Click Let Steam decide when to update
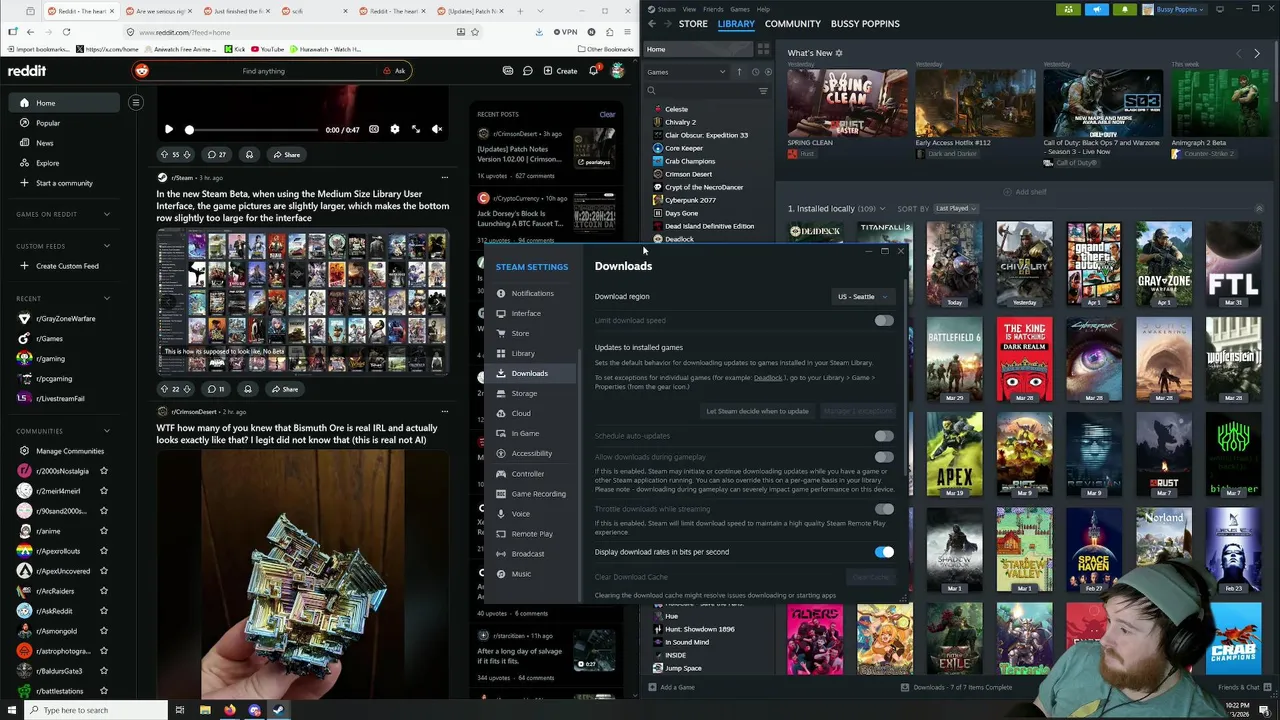The height and width of the screenshot is (720, 1280). click(x=757, y=411)
